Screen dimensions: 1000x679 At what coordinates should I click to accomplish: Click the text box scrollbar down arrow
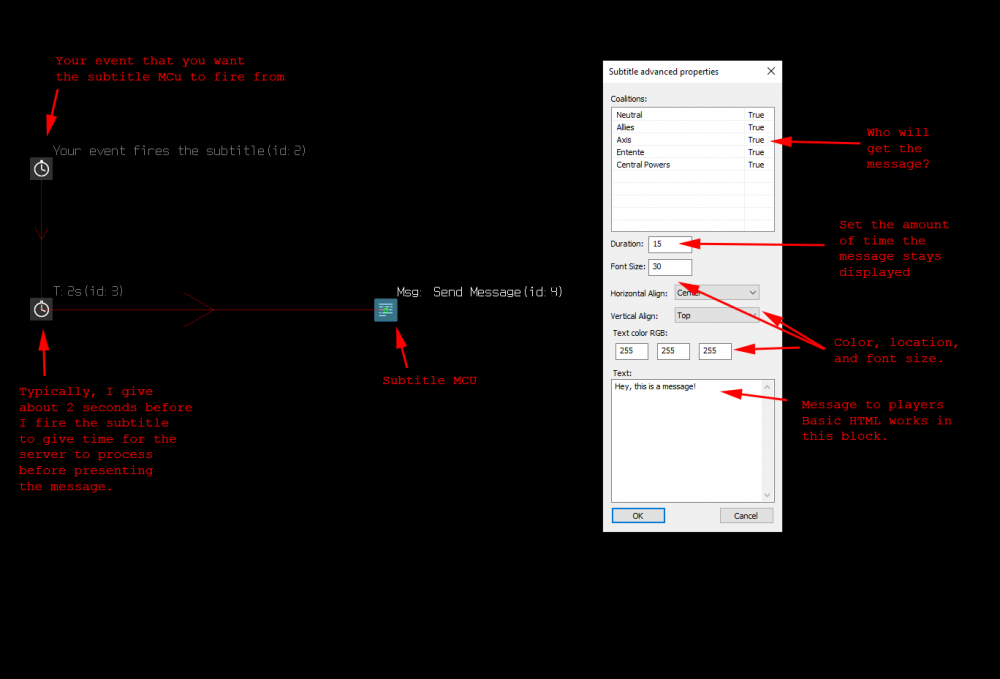(x=767, y=495)
